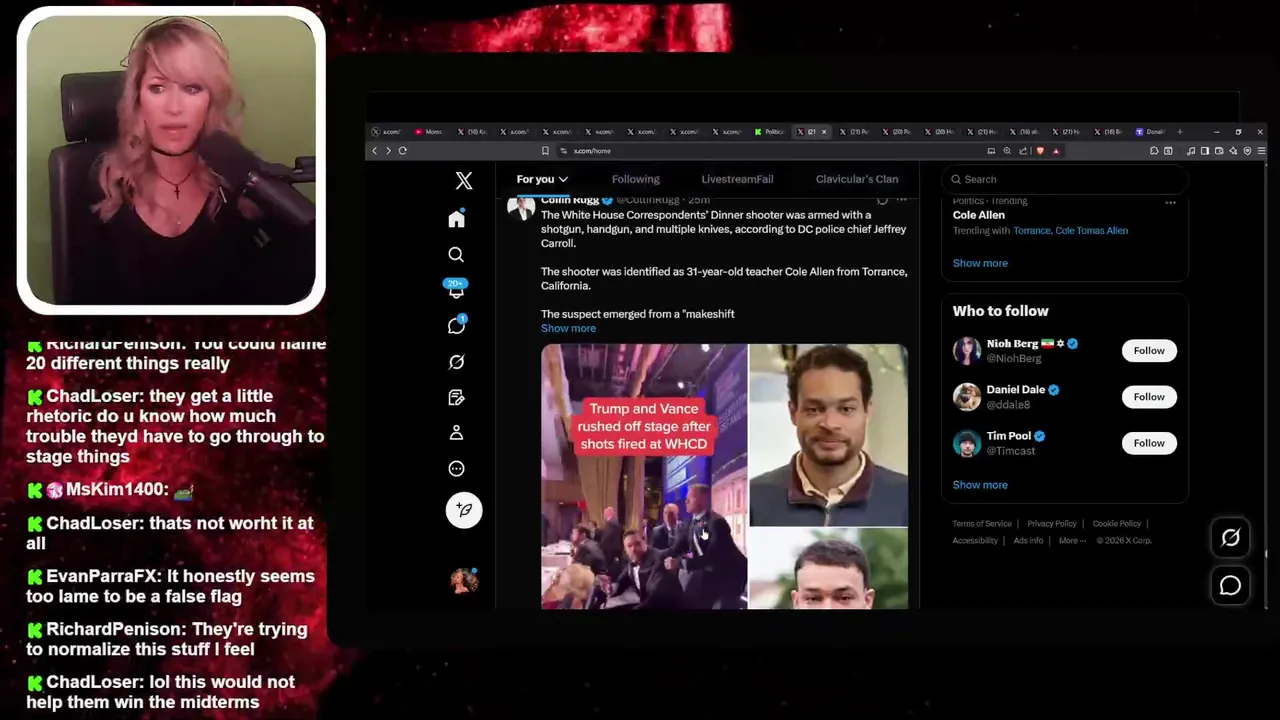Viewport: 1280px width, 720px height.
Task: Open the top-right suspect photo in the post
Action: point(829,435)
